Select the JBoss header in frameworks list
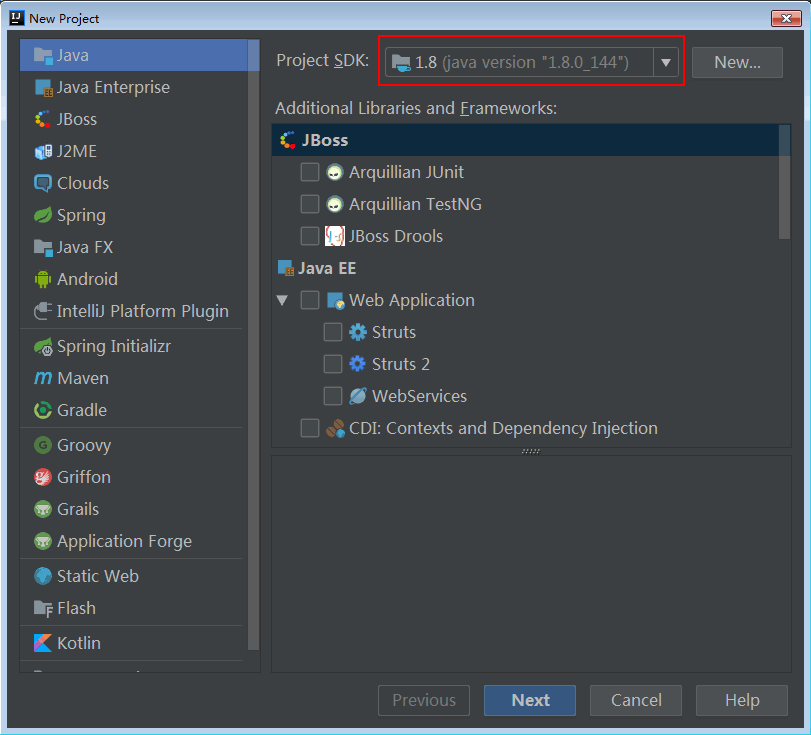Image resolution: width=811 pixels, height=735 pixels. 525,140
